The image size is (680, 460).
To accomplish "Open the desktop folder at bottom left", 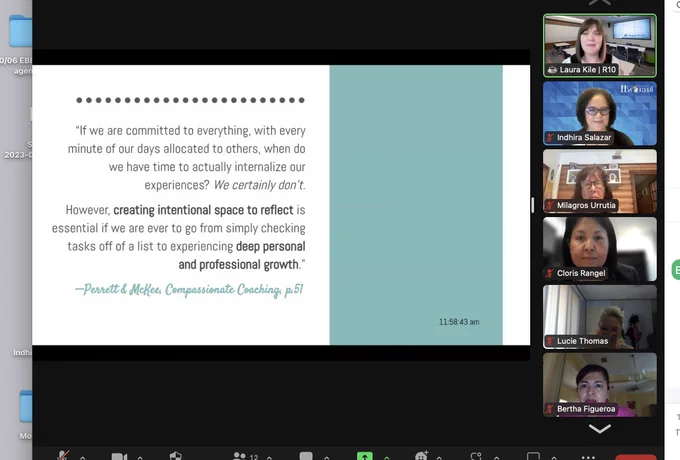I will pyautogui.click(x=26, y=406).
